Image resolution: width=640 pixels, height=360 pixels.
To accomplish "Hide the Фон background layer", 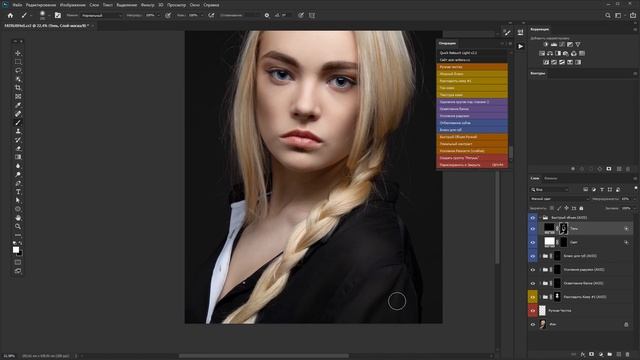I will (x=533, y=324).
